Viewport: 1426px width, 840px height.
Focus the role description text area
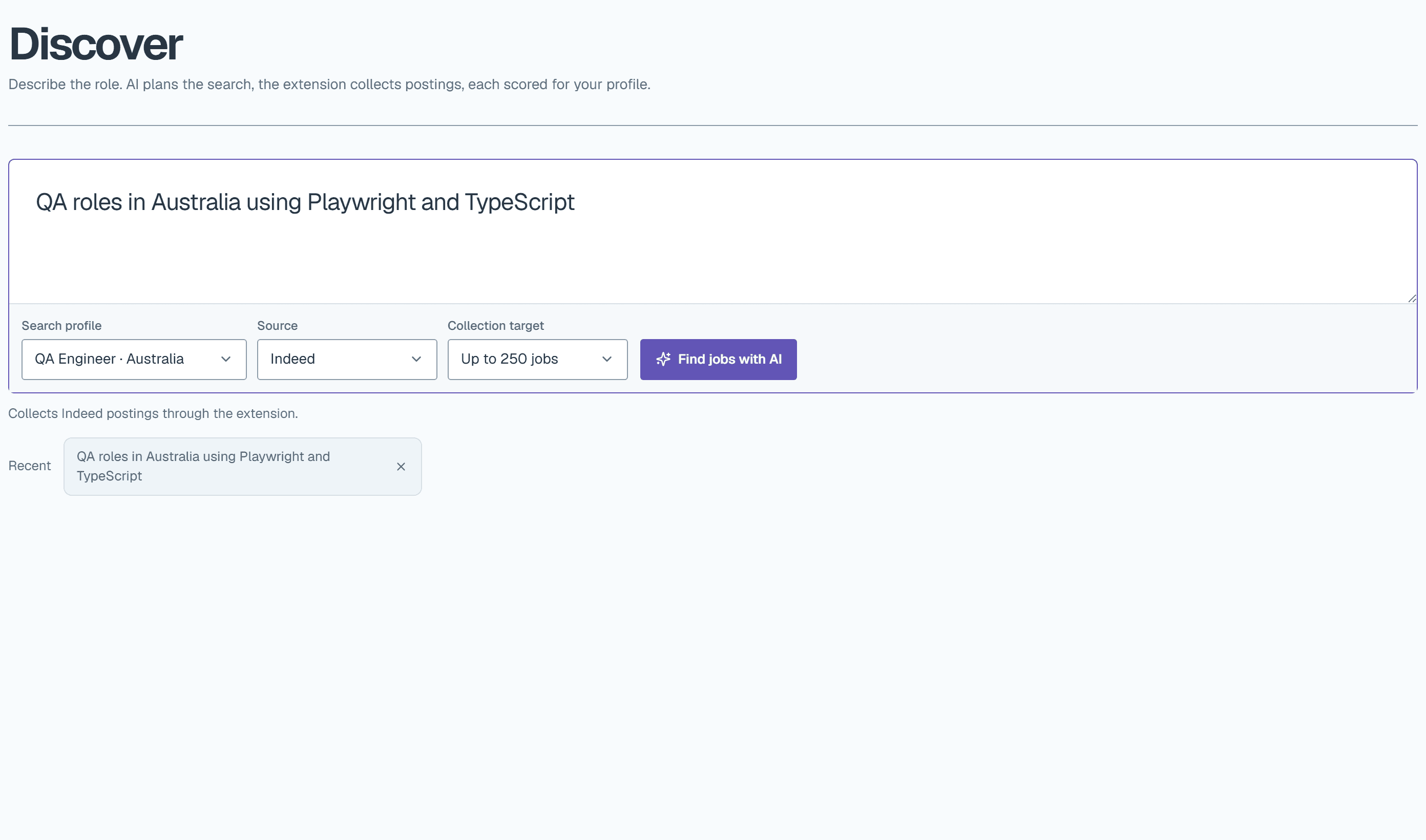point(712,232)
